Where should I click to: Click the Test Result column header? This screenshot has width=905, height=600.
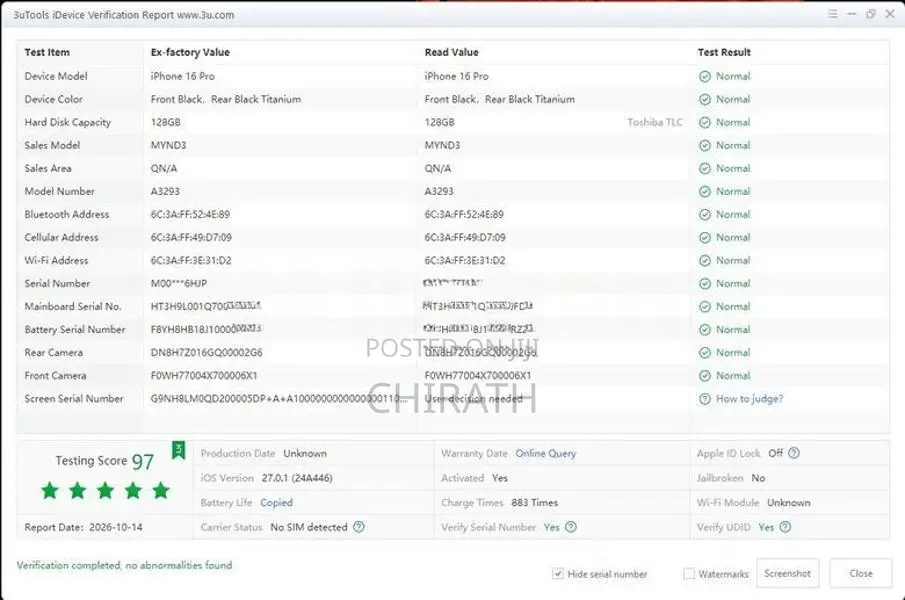pyautogui.click(x=724, y=52)
